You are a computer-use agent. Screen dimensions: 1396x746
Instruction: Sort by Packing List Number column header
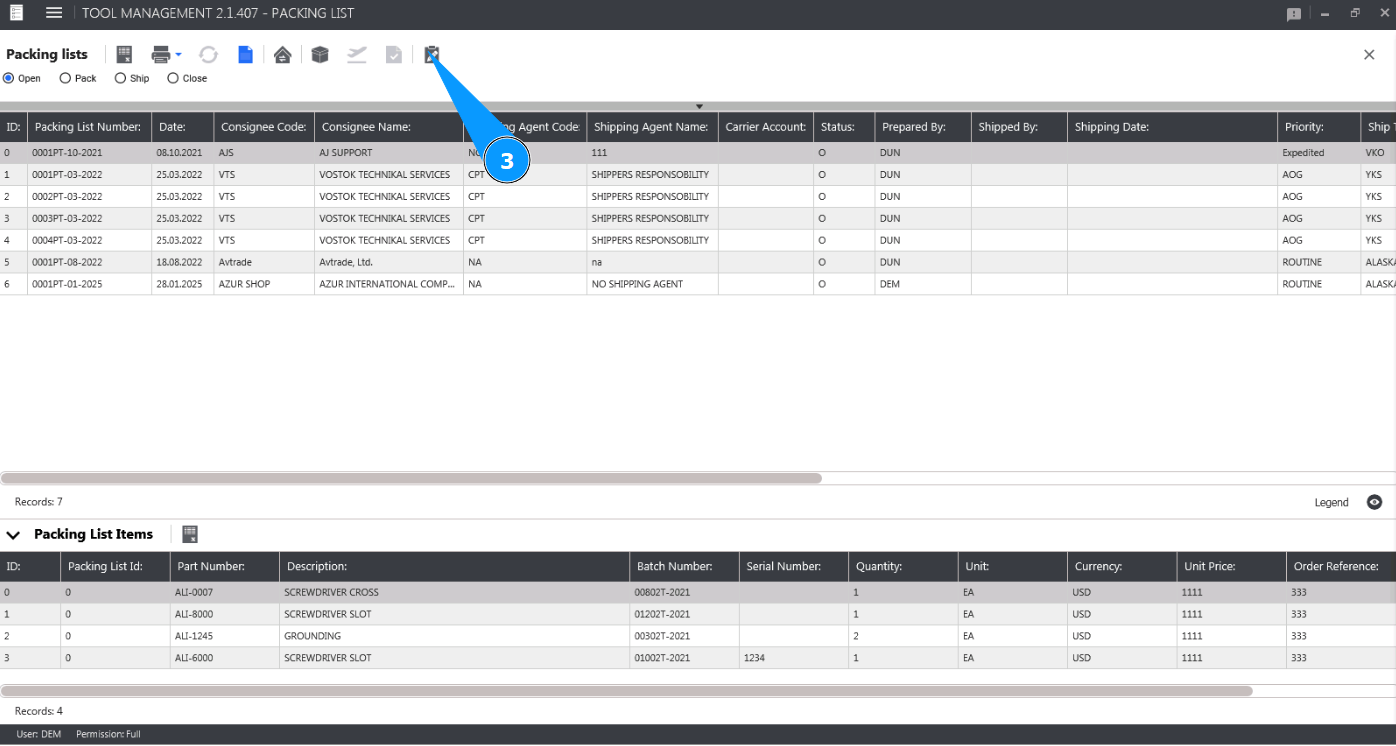[x=89, y=127]
